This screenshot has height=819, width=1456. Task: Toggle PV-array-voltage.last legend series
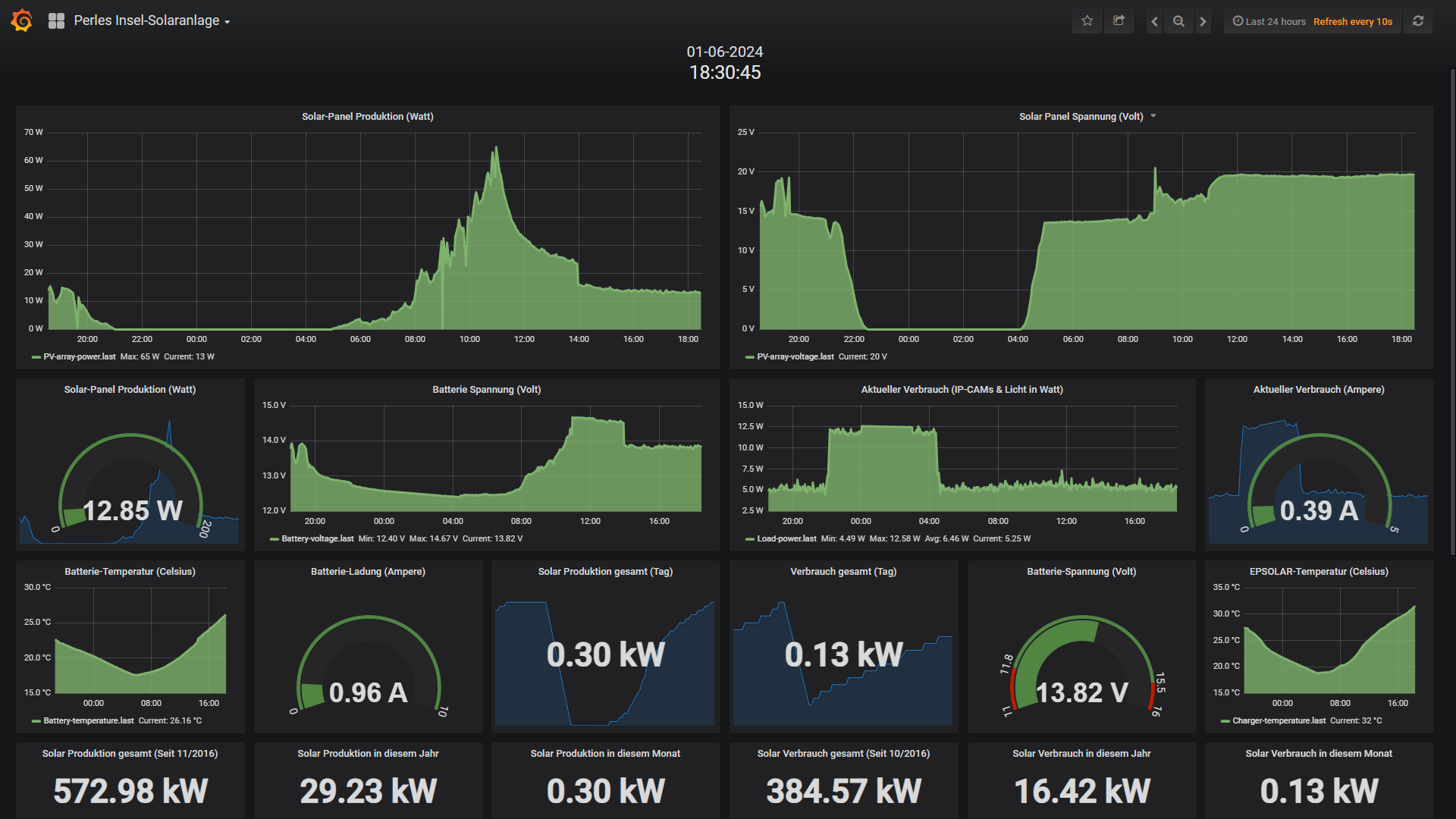click(x=795, y=356)
